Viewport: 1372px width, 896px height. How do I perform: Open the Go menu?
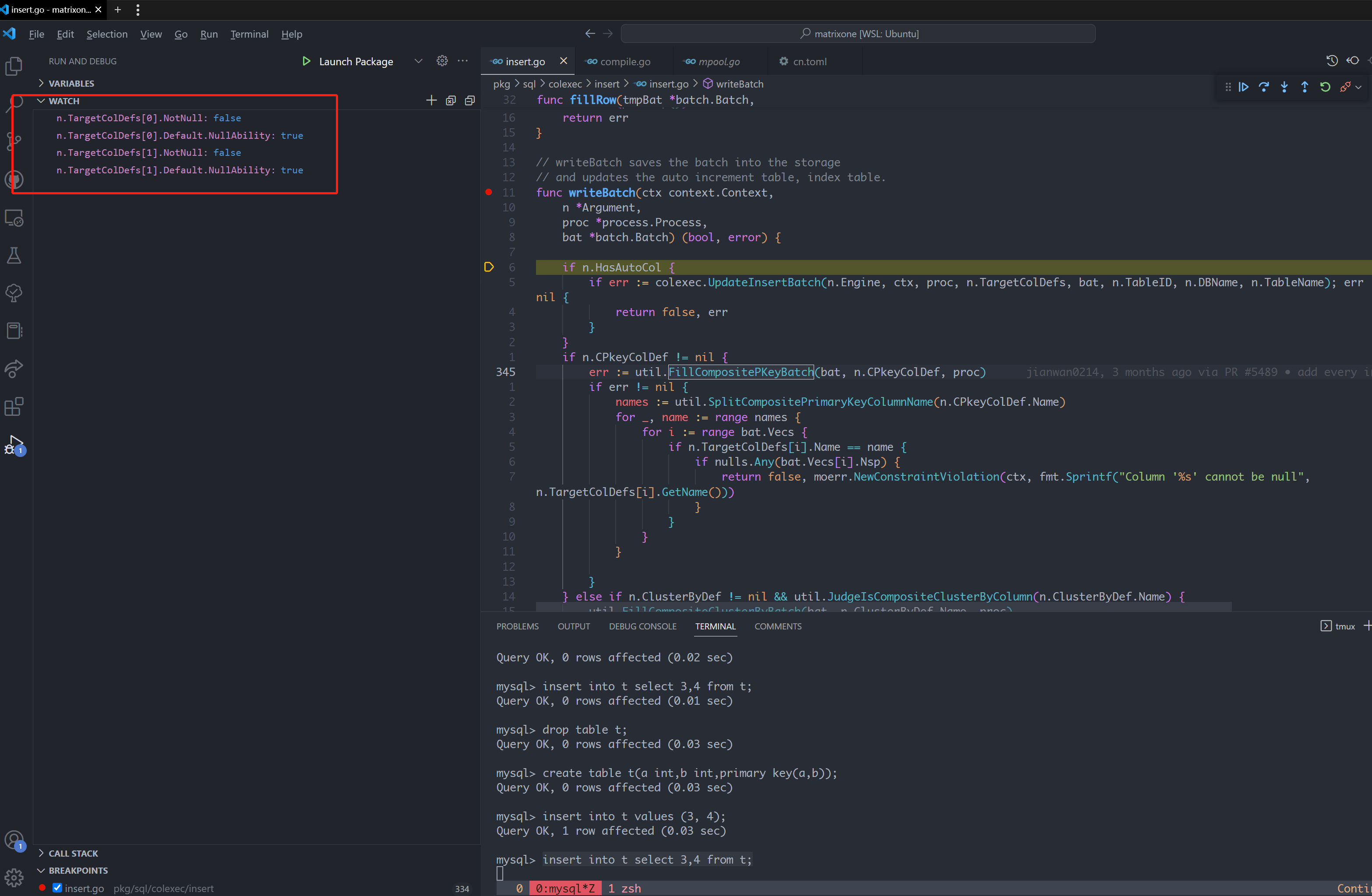tap(181, 34)
